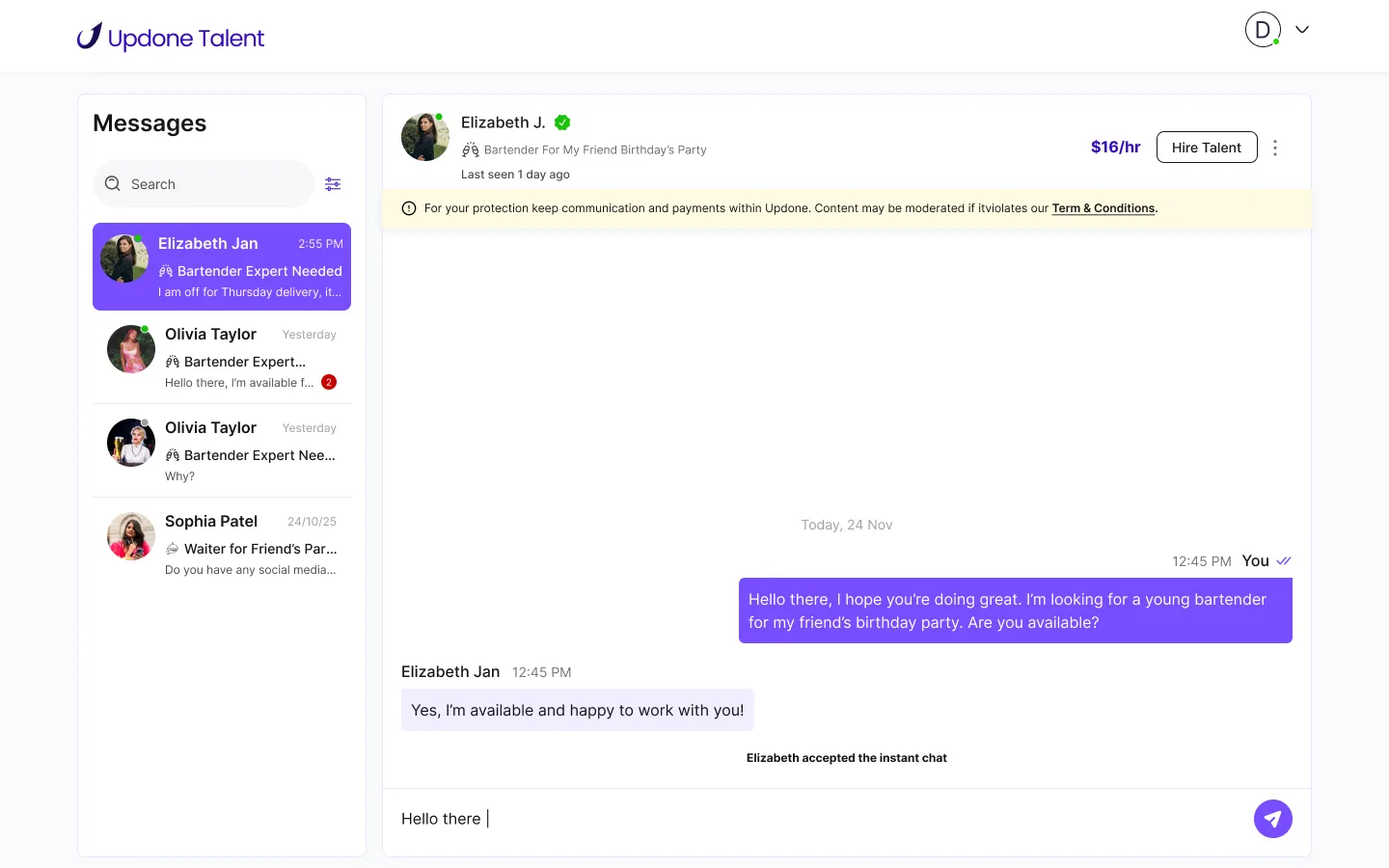Viewport: 1389px width, 868px height.
Task: Open Olivia Taylor chat with unread messages
Action: [222, 358]
